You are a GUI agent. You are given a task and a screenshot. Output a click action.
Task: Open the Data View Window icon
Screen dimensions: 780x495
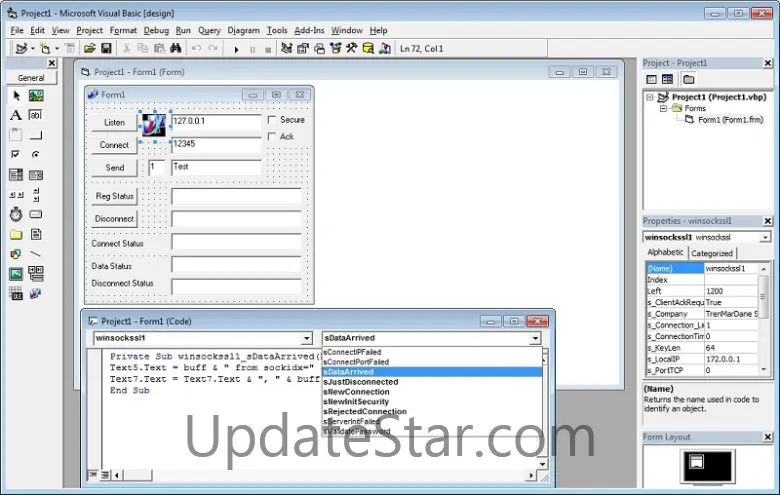coord(368,48)
